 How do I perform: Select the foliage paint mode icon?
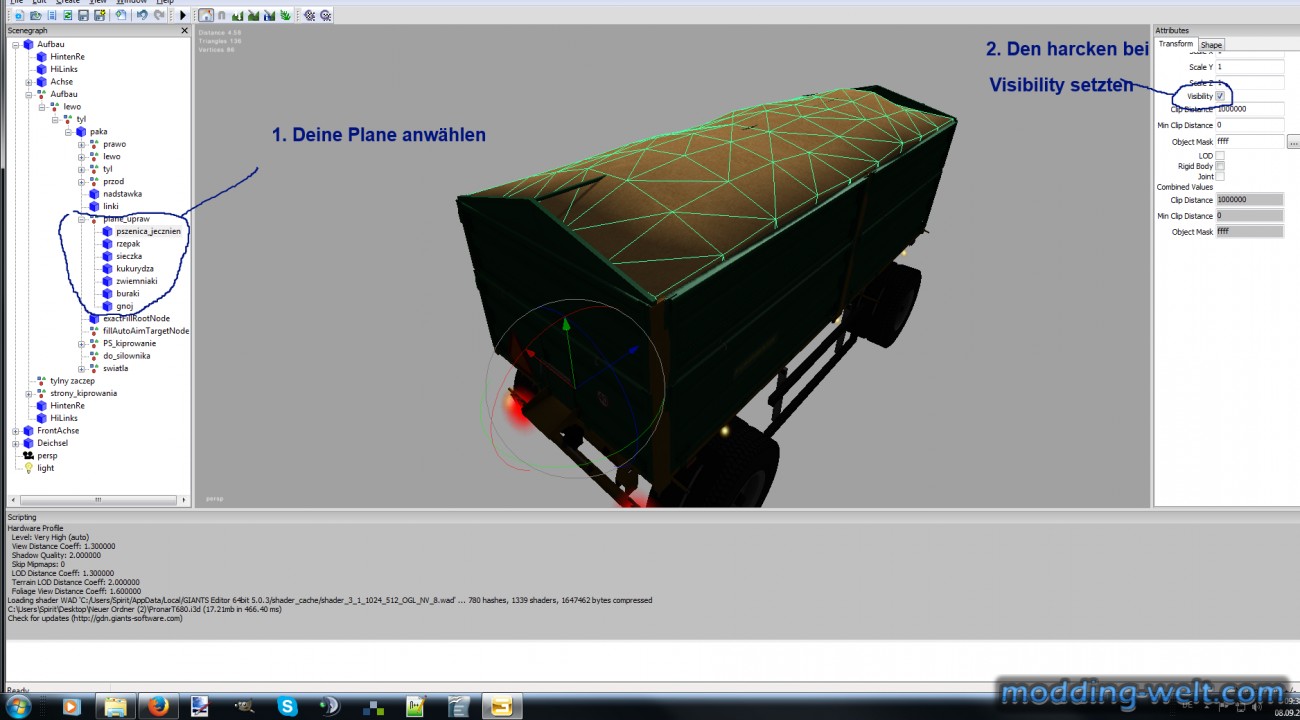tap(285, 16)
